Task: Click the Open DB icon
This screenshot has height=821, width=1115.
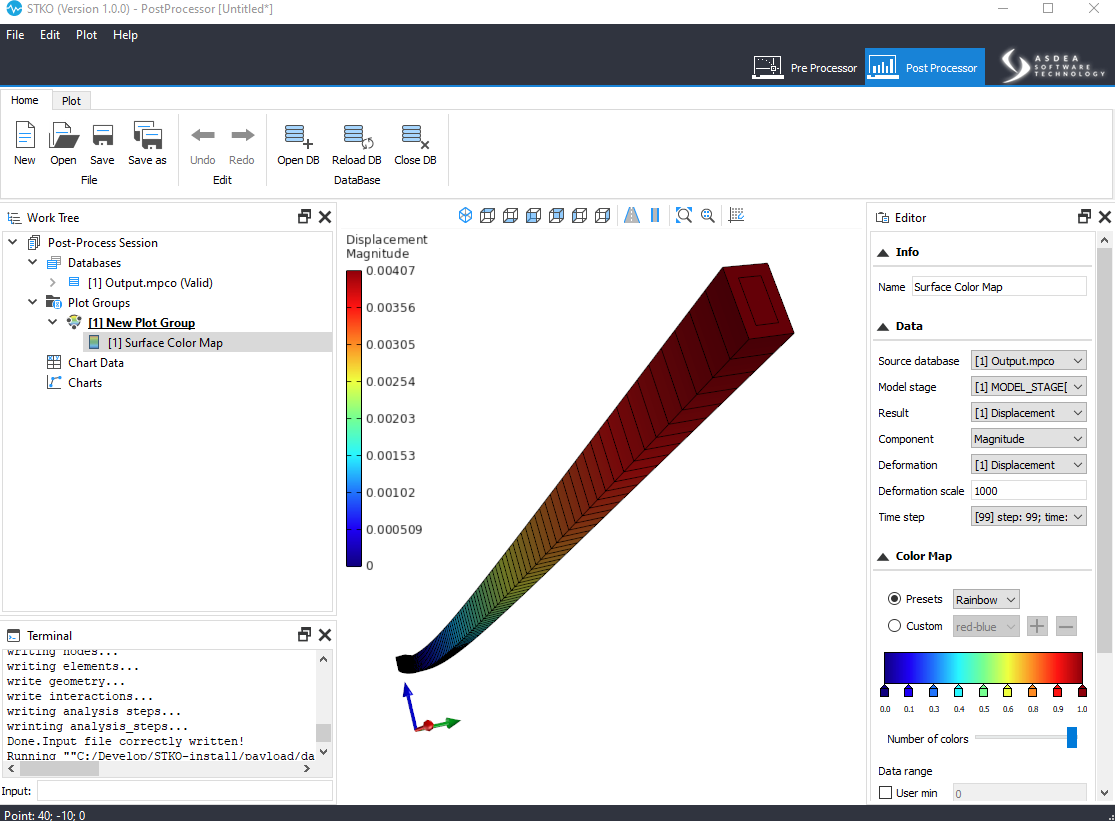Action: (298, 136)
